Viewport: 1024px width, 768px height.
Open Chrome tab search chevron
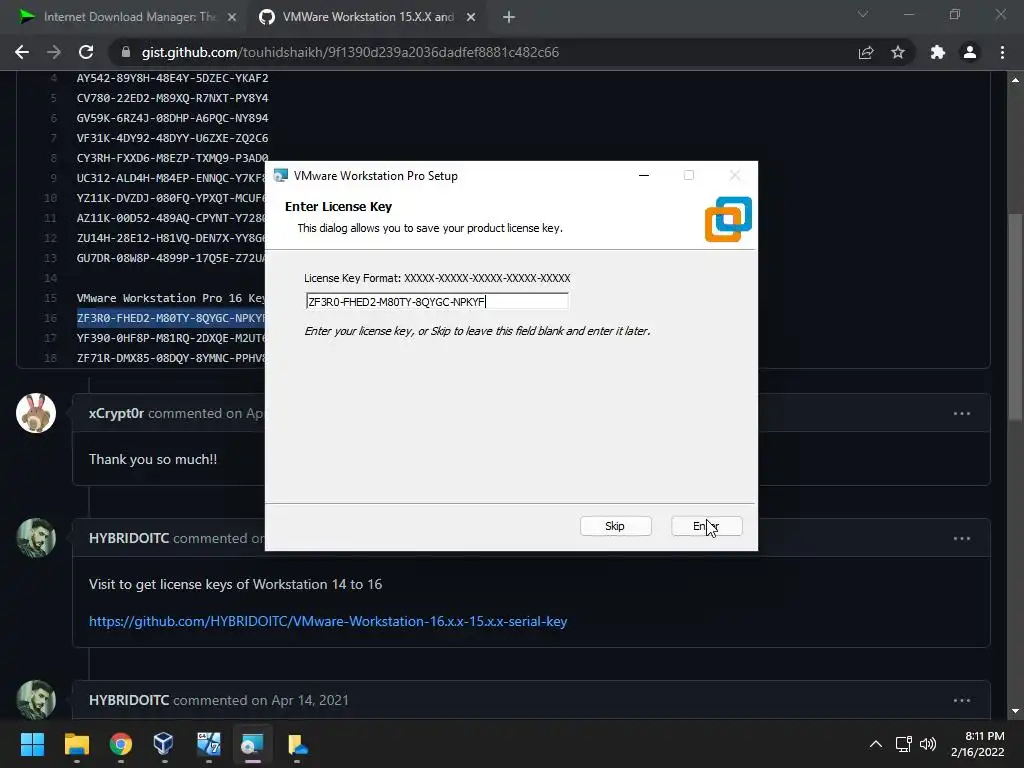coord(863,14)
